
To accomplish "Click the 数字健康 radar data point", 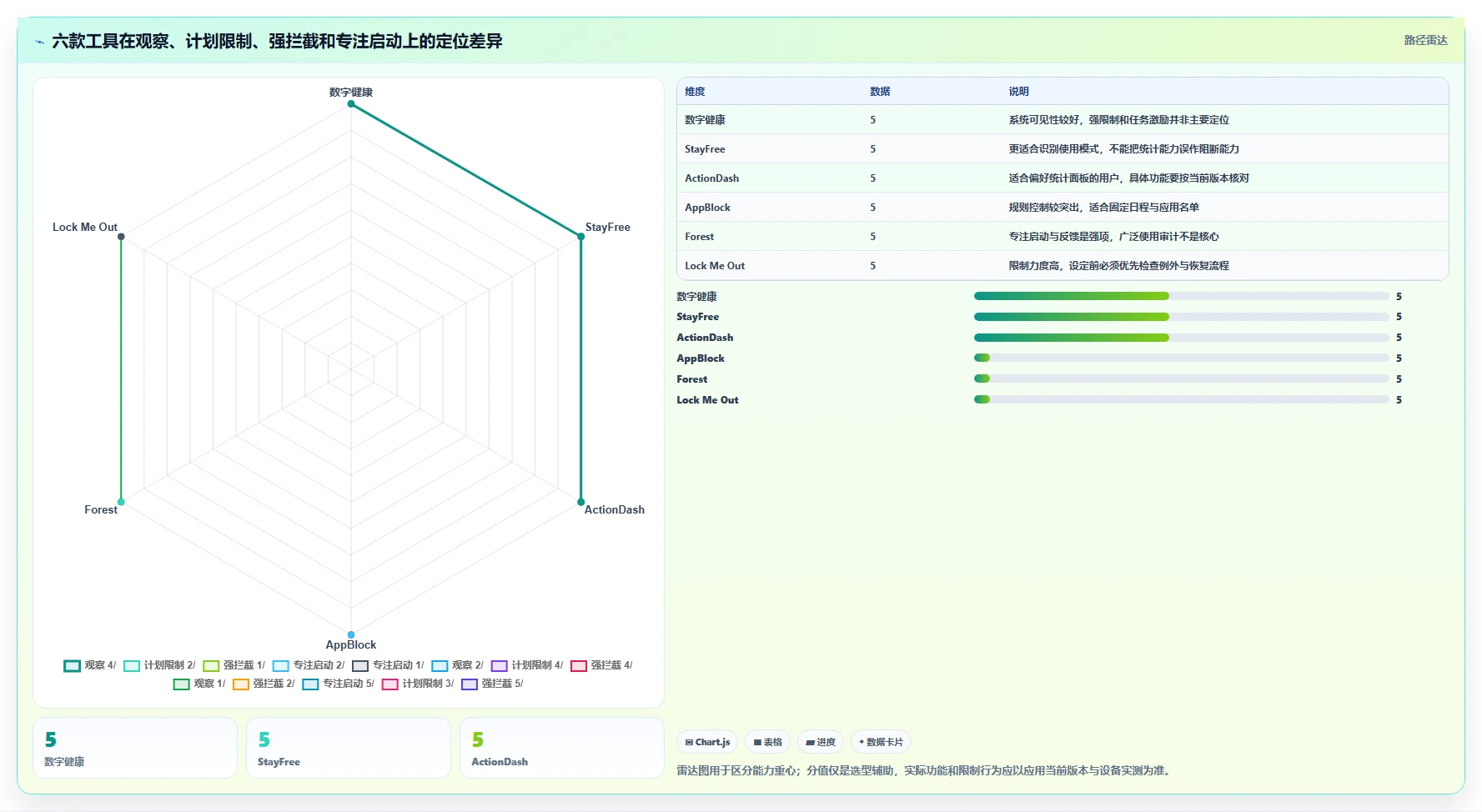I will coord(351,104).
